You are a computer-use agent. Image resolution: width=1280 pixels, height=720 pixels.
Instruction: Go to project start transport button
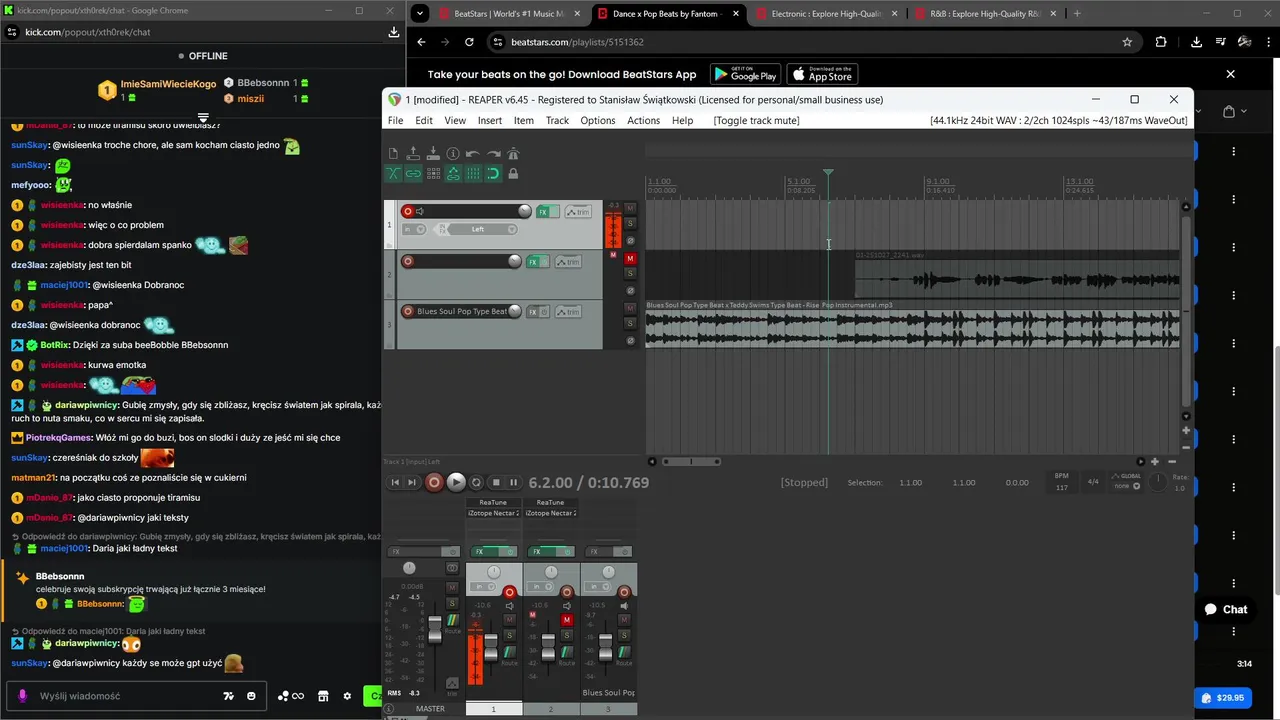tap(395, 482)
